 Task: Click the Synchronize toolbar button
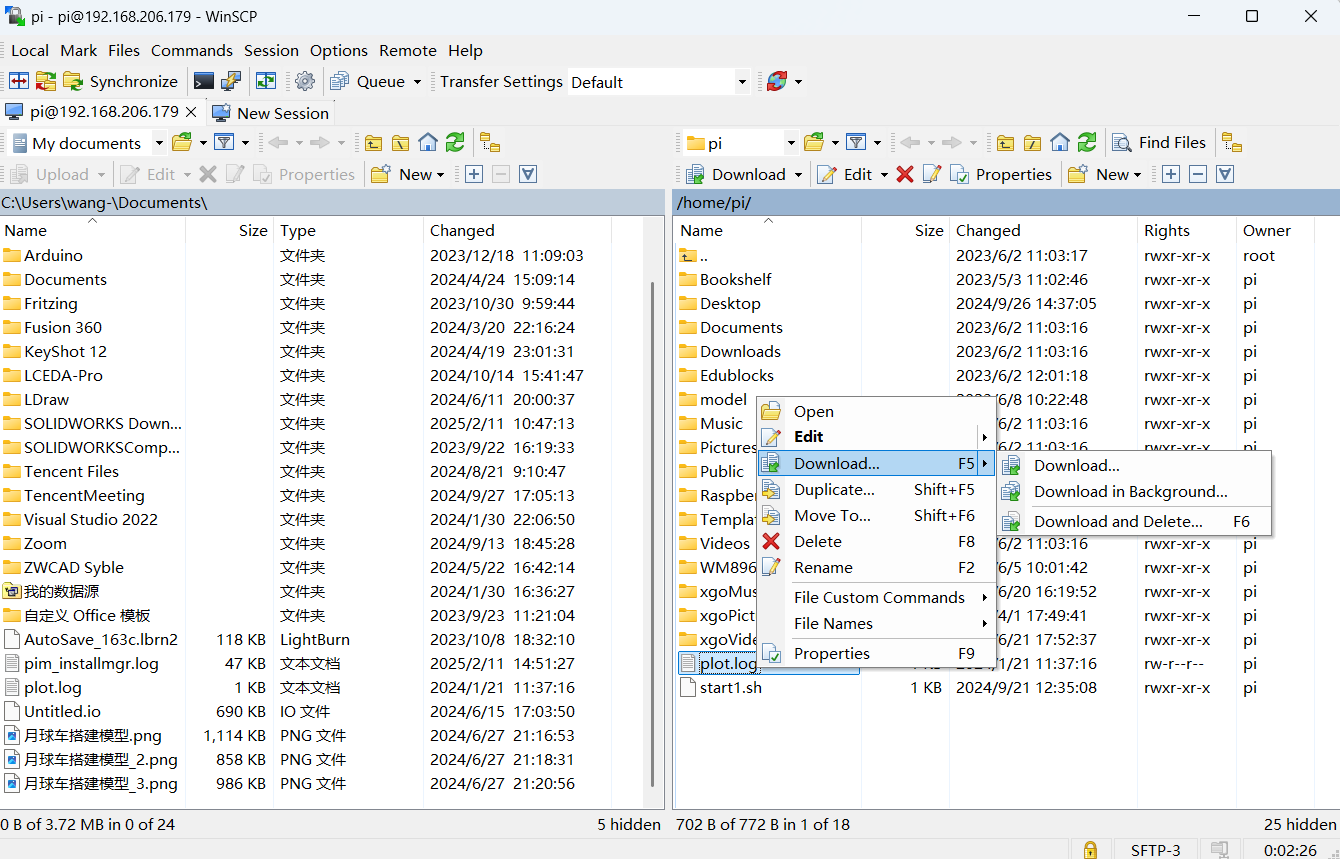121,82
